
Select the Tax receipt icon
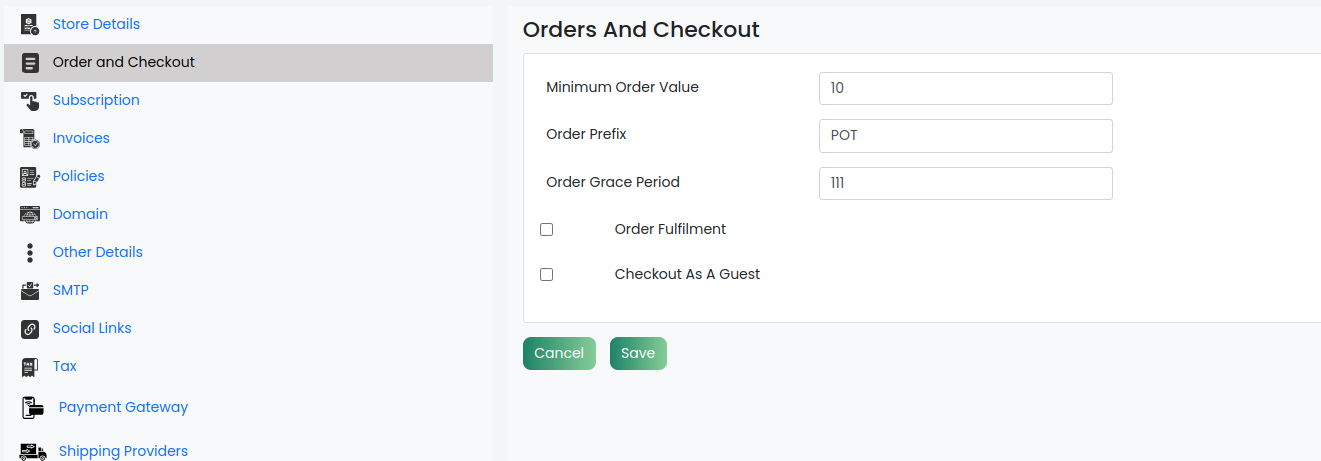point(30,366)
